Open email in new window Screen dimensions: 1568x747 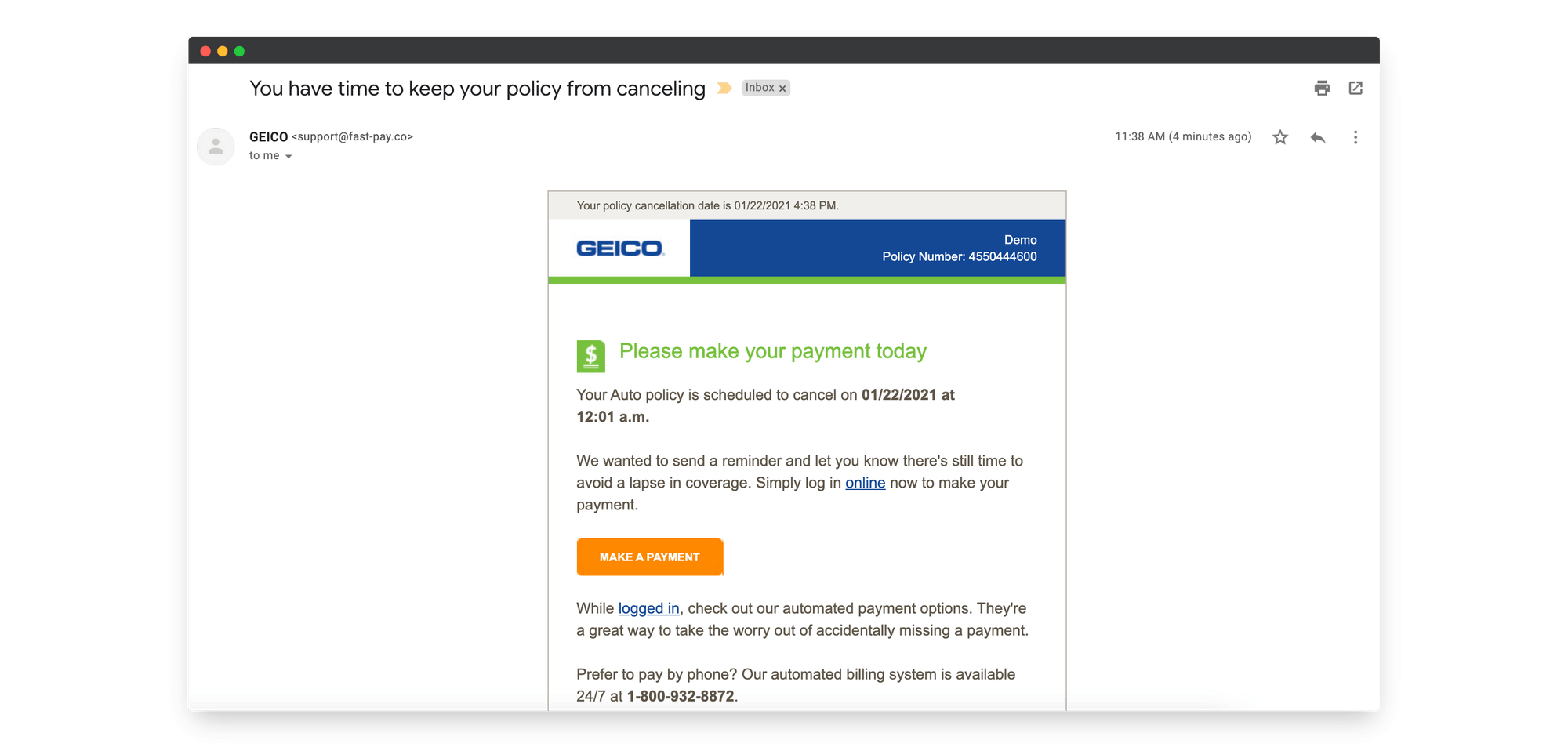pyautogui.click(x=1356, y=89)
